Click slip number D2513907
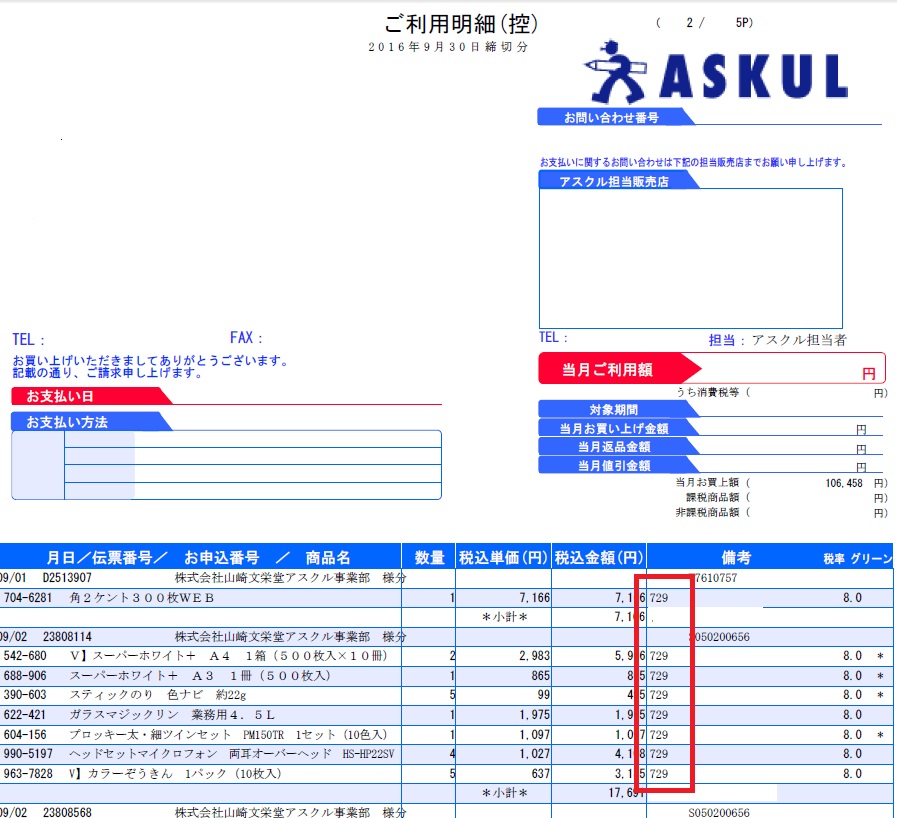 click(67, 578)
